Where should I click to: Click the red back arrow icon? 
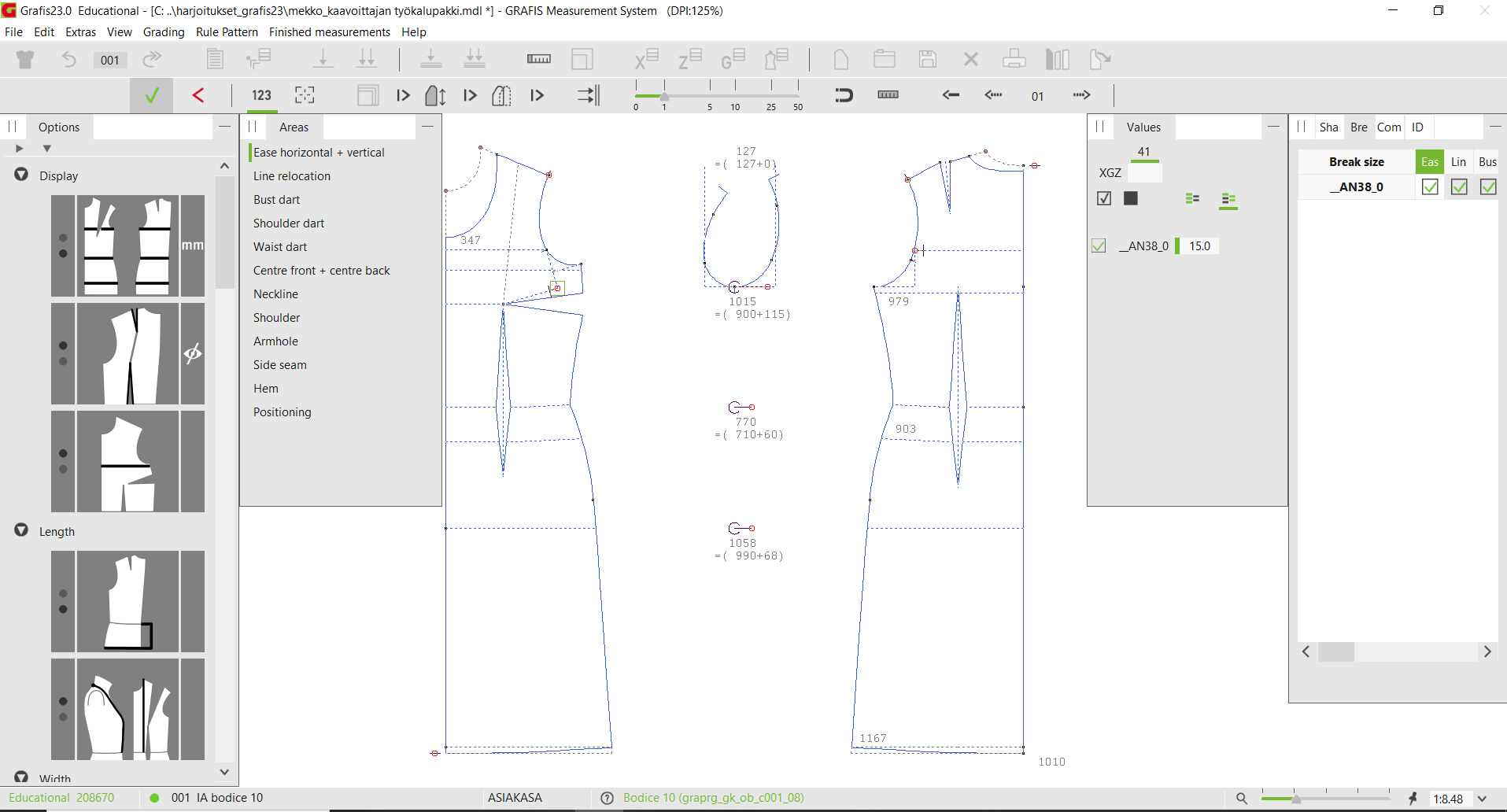198,95
